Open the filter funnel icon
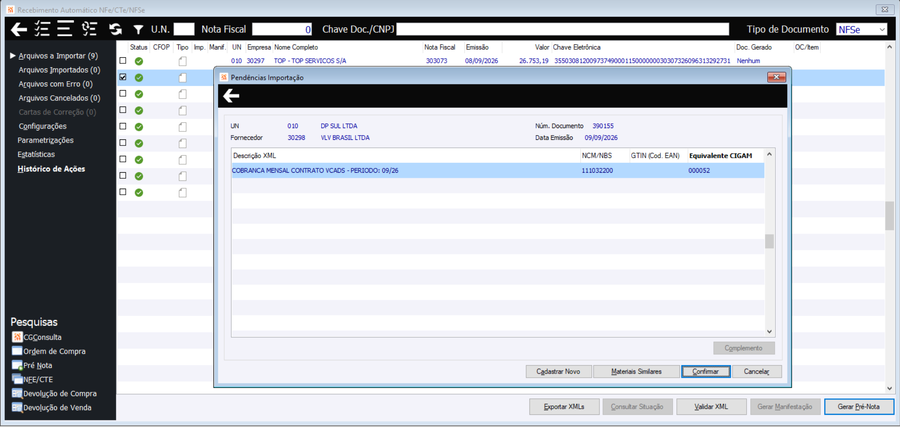The image size is (900, 427). (x=138, y=29)
